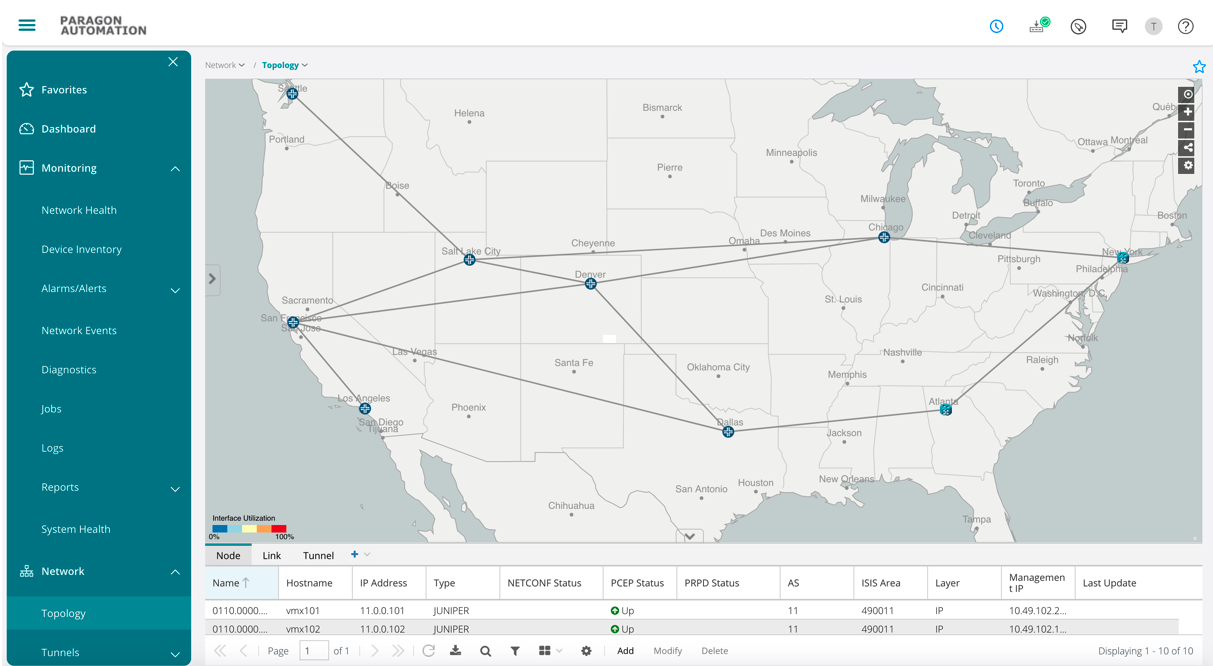Open the device status icon with green check

(1037, 26)
